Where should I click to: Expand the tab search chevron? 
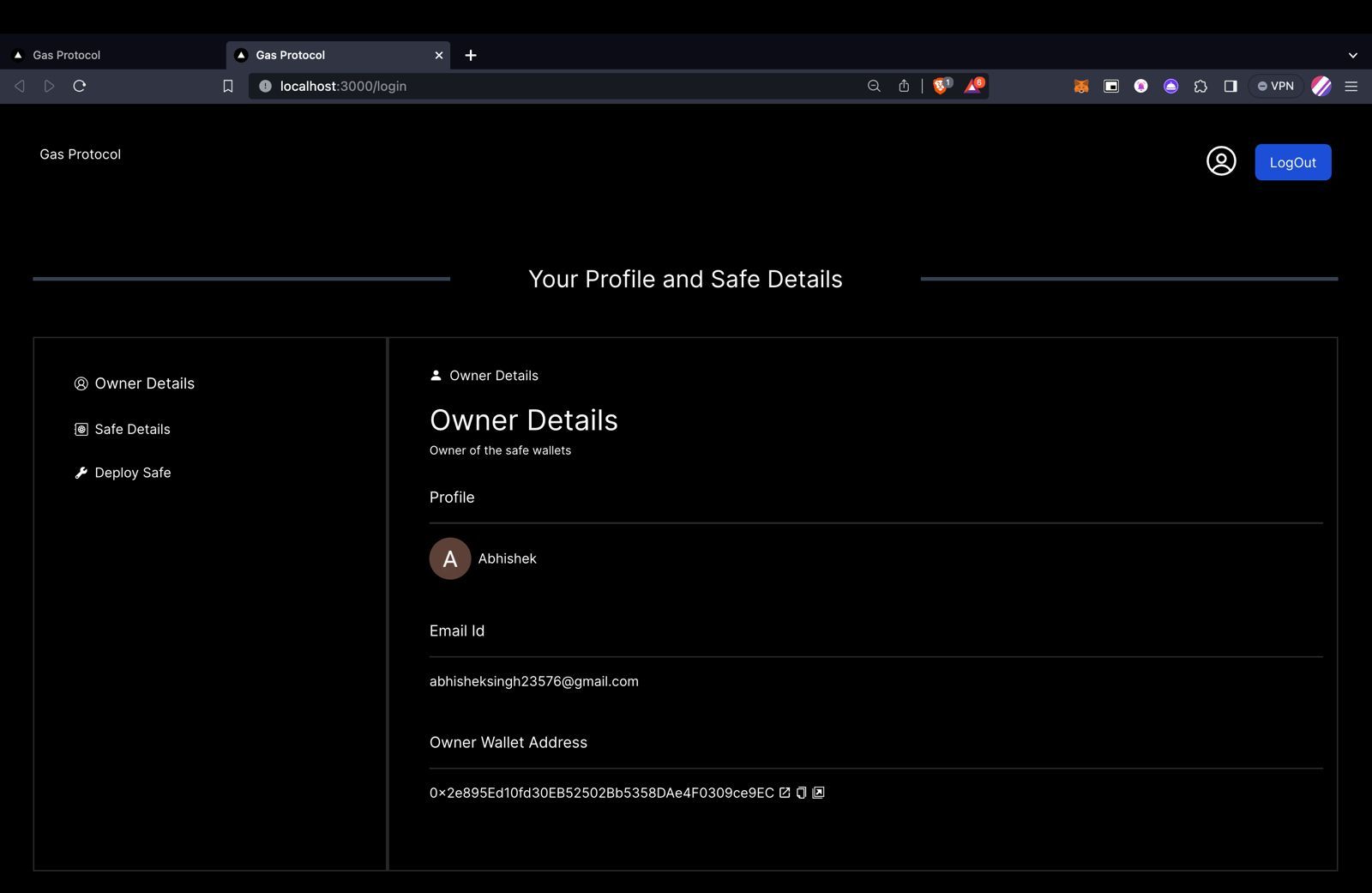(x=1353, y=55)
